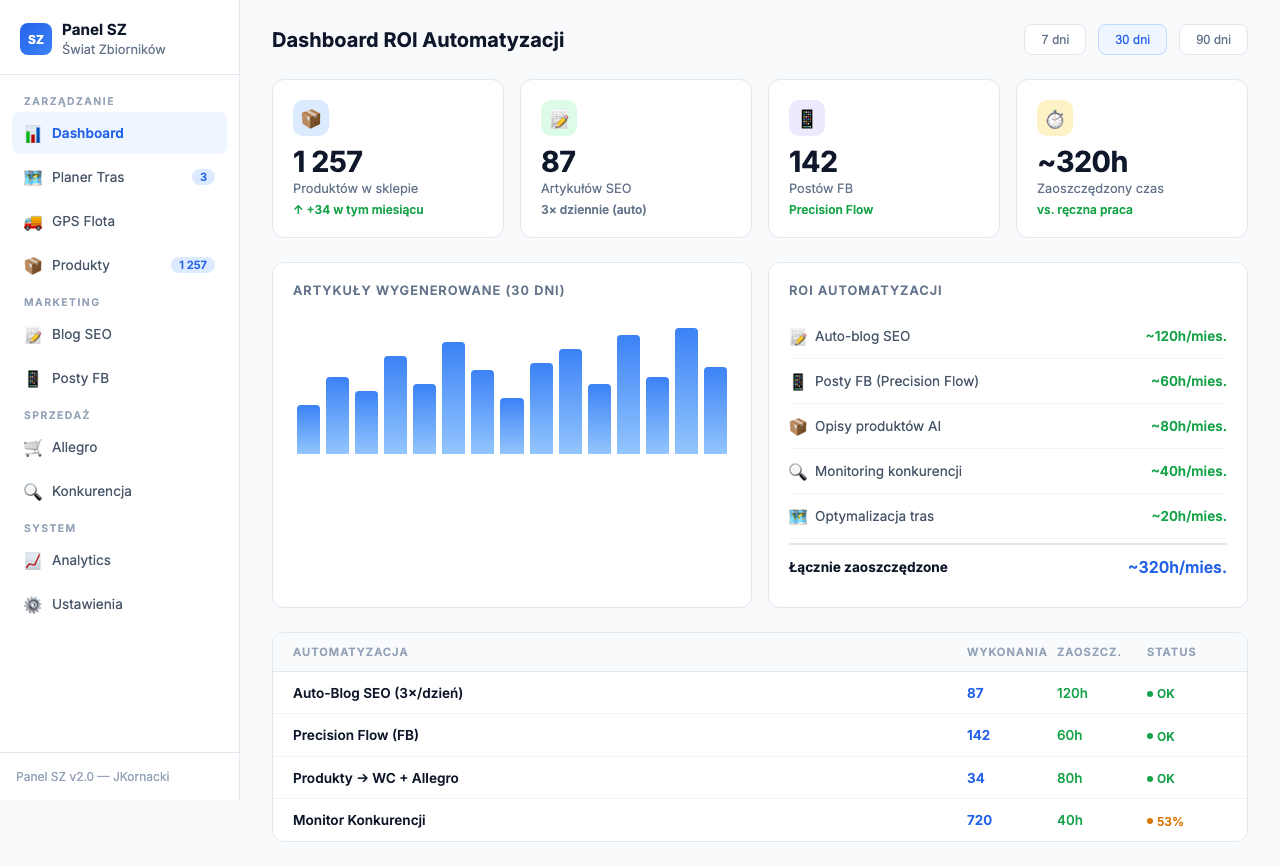
Task: Switch to the 7 dni view
Action: (1054, 39)
